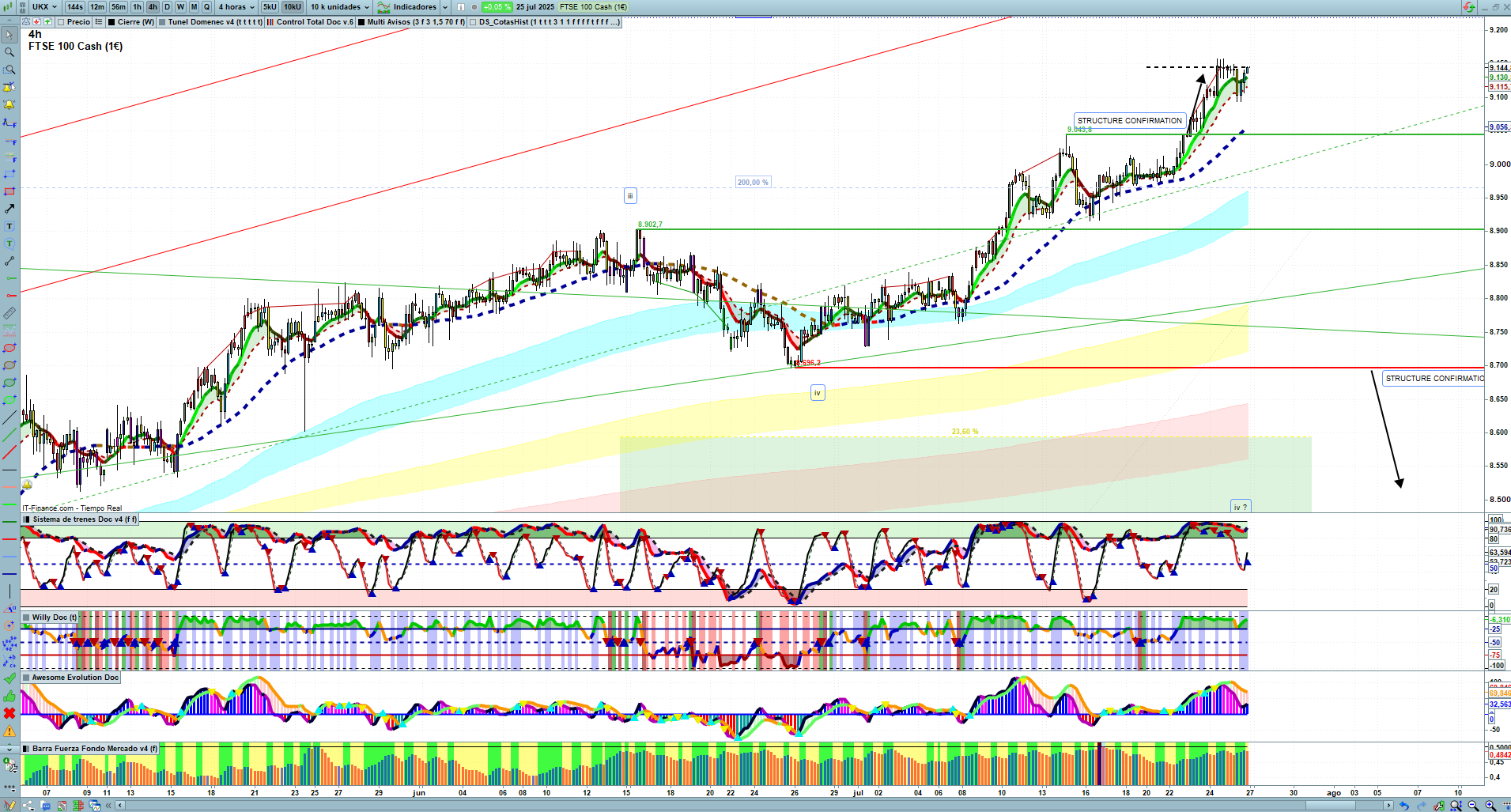The image size is (1511, 812).
Task: Click the alert bell tool in sidebar
Action: [9, 104]
